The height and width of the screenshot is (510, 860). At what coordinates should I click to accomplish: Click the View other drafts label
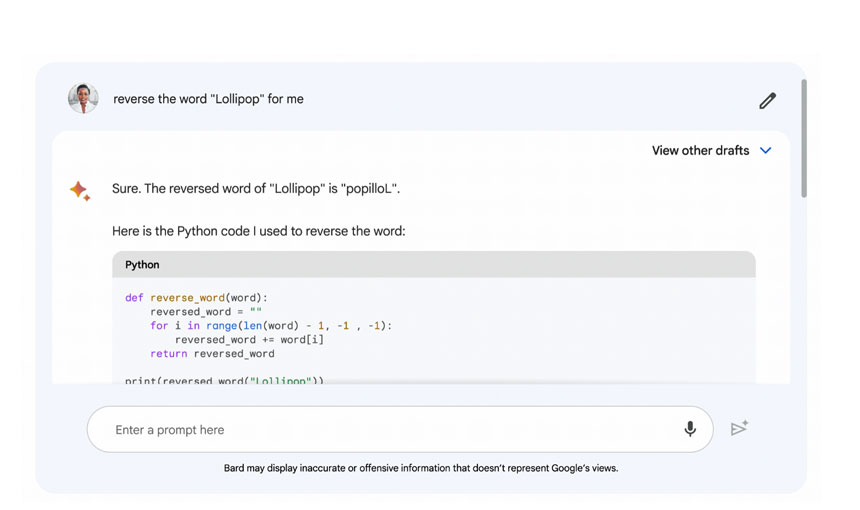click(x=700, y=151)
